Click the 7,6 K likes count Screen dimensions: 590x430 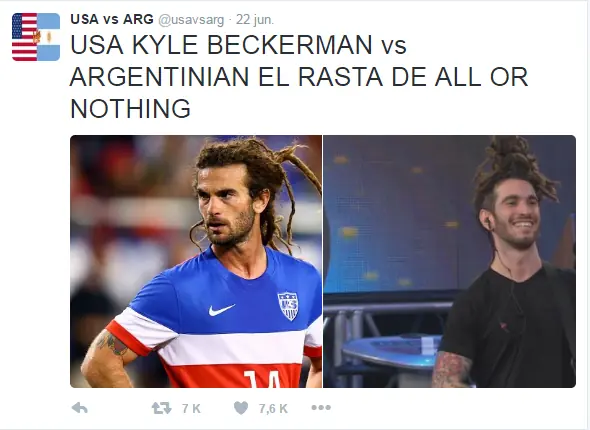point(273,408)
